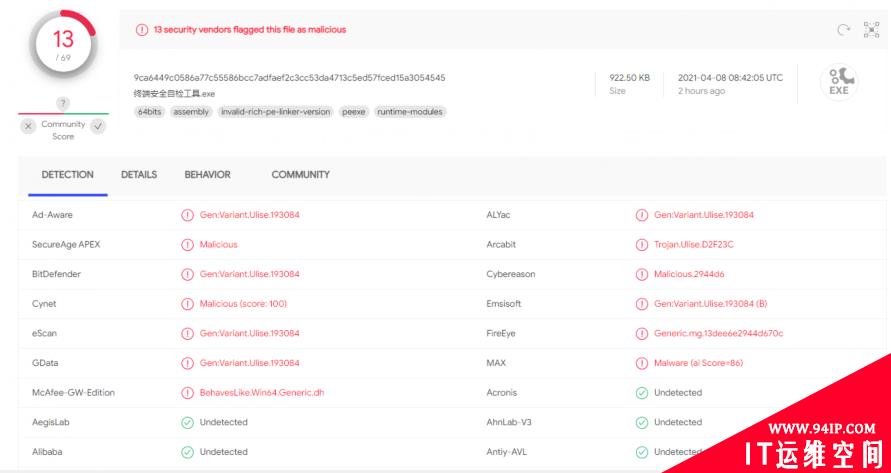
Task: Click AhnLab-V3 undetected check icon
Action: [x=642, y=422]
